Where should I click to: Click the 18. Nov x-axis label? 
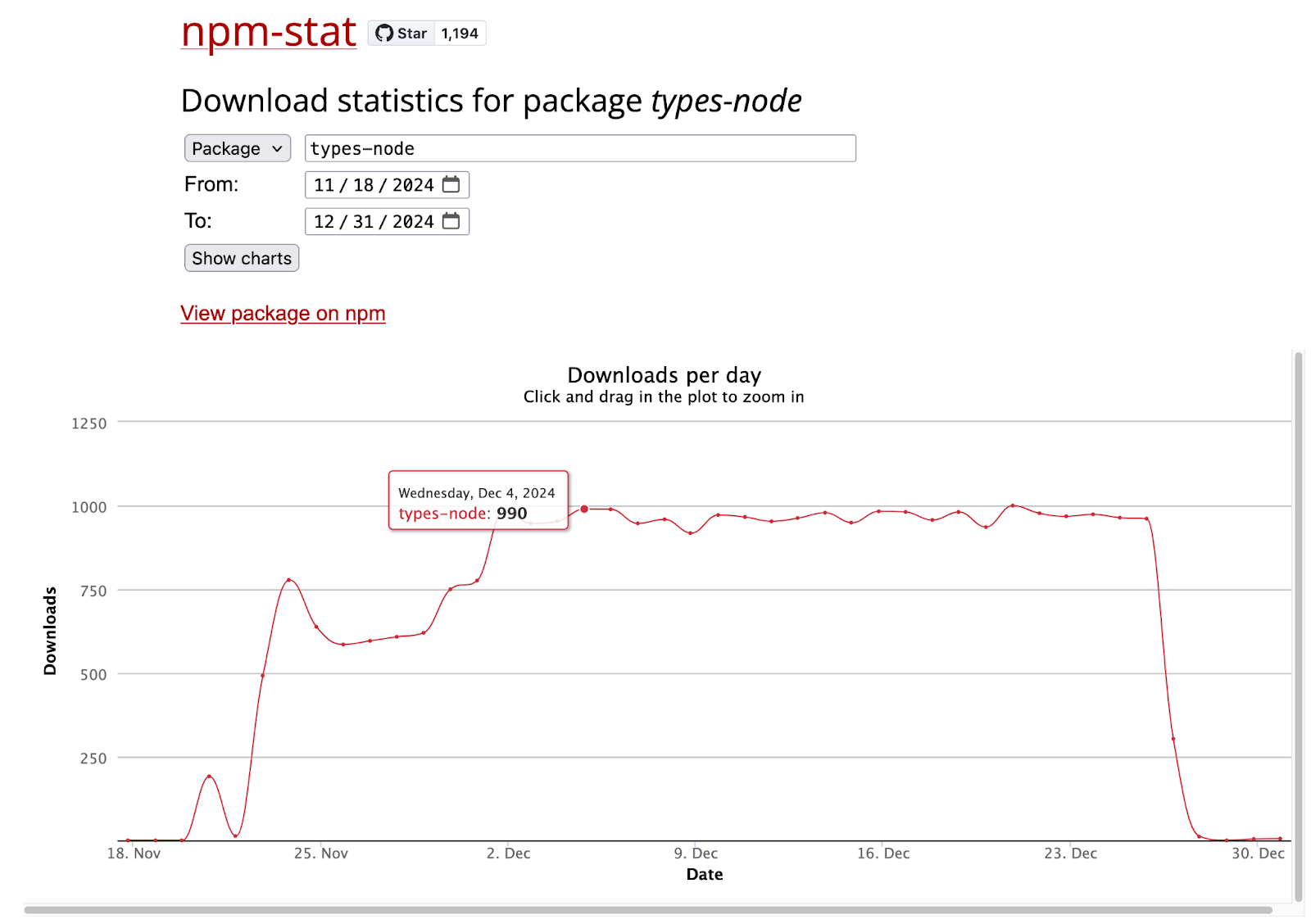point(134,854)
